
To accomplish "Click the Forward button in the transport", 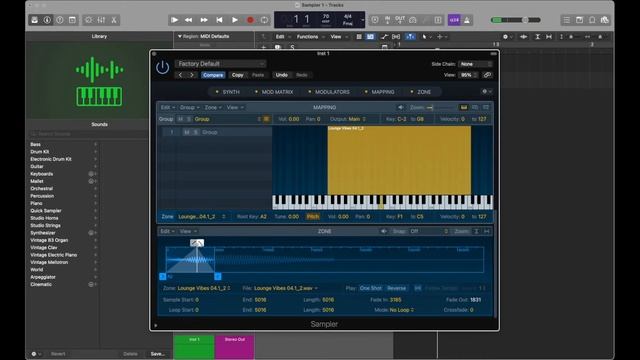I will [204, 20].
